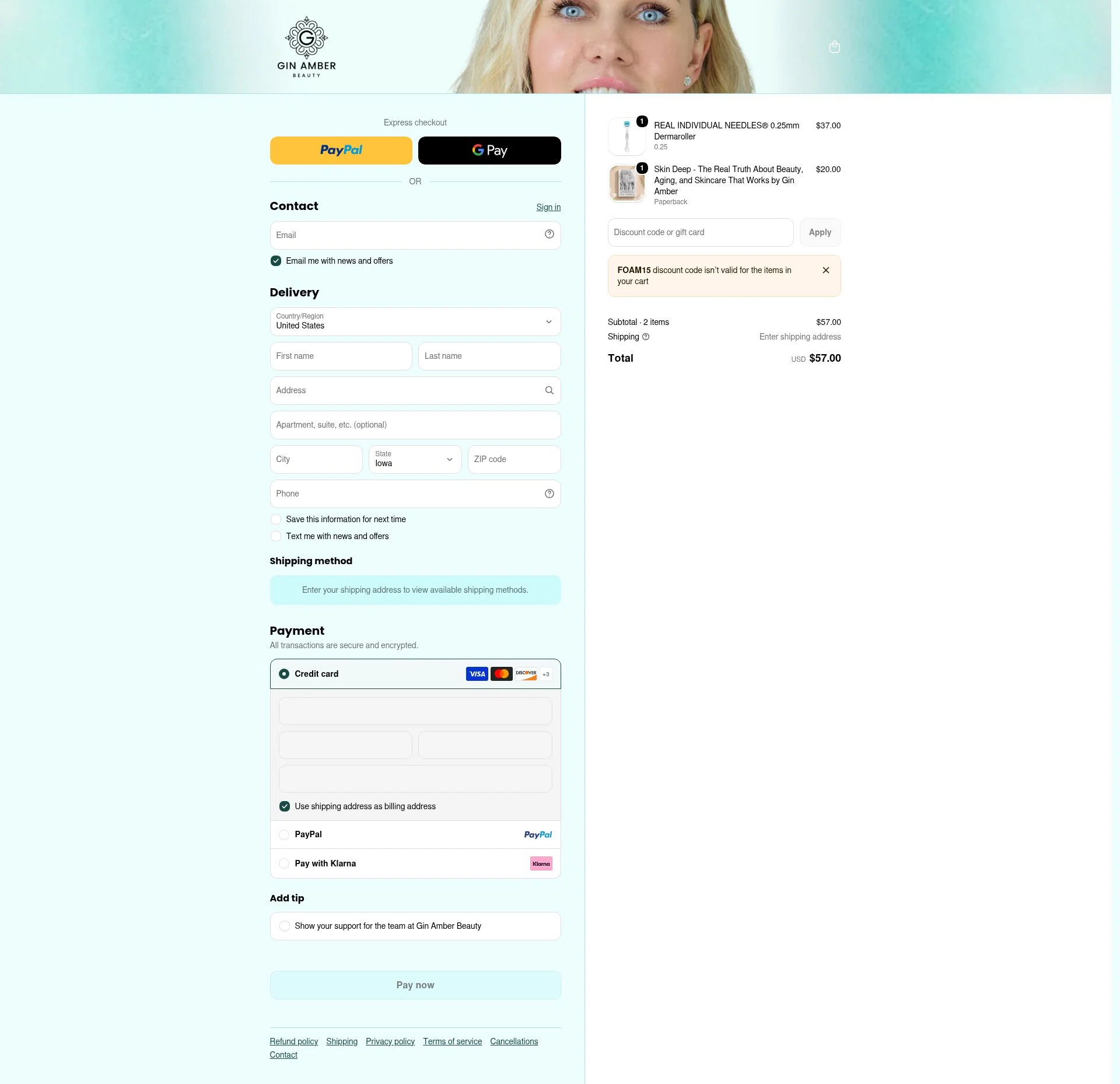
Task: Open the Country/Region dropdown
Action: (415, 322)
